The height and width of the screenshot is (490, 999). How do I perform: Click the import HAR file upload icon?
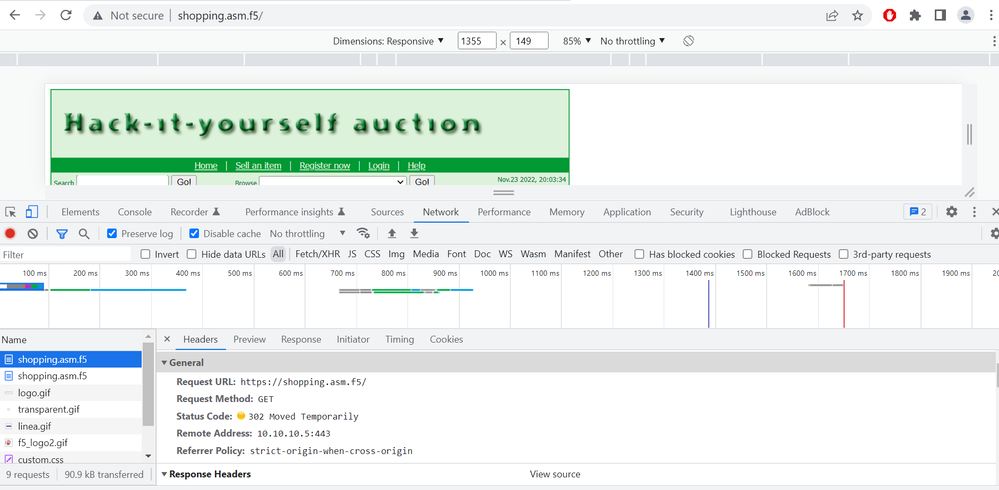coord(392,234)
